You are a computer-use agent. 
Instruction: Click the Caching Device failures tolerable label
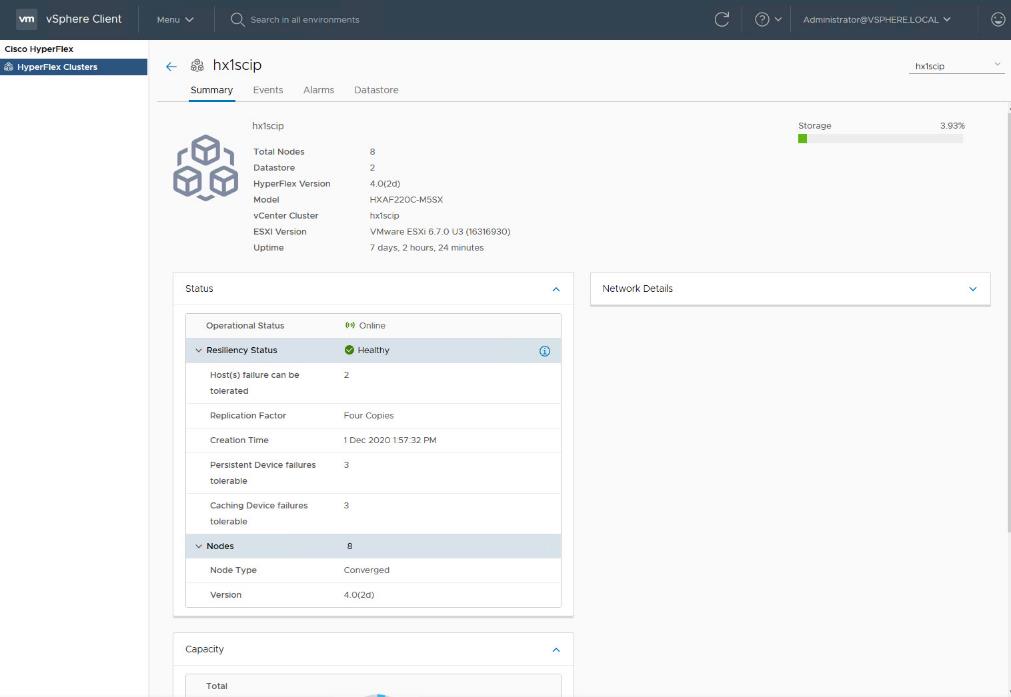[259, 513]
